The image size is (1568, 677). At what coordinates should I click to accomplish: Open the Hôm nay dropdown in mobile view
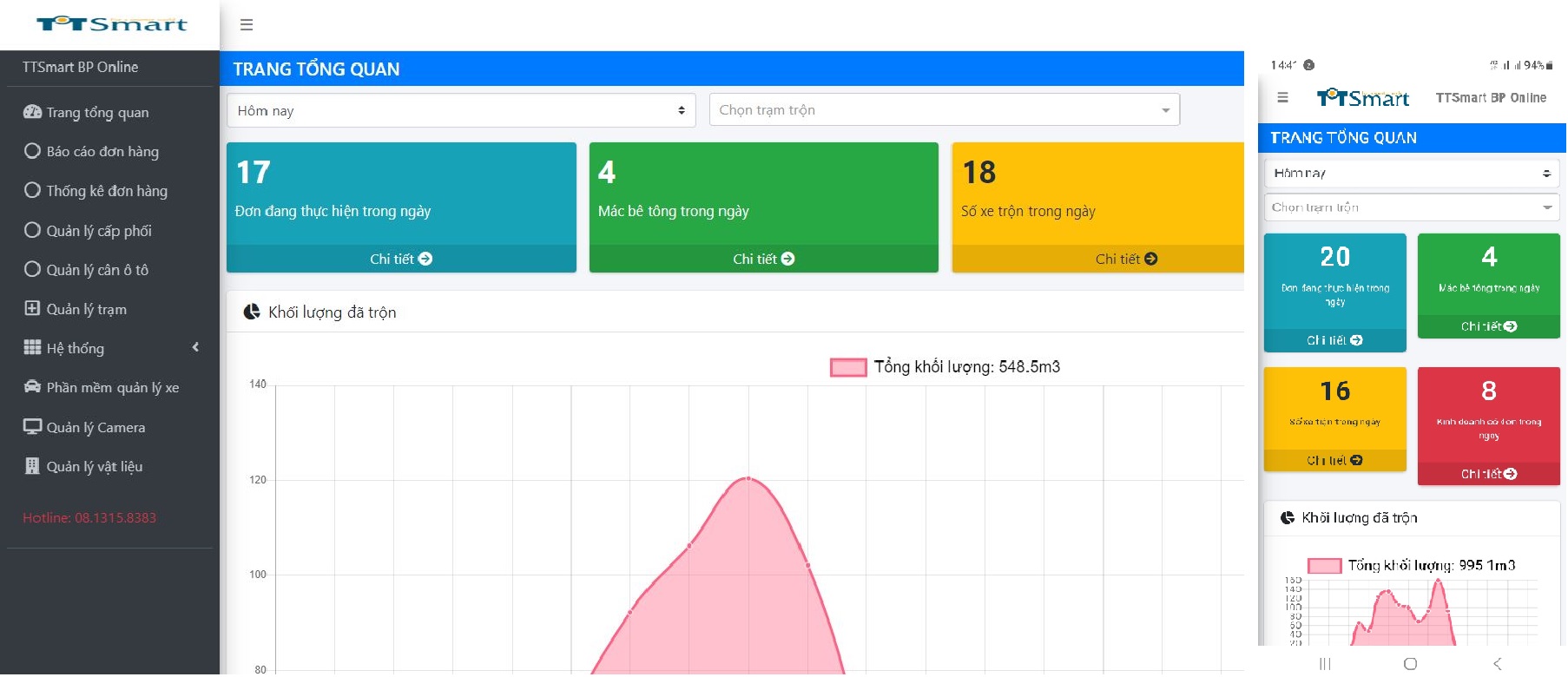(1412, 173)
